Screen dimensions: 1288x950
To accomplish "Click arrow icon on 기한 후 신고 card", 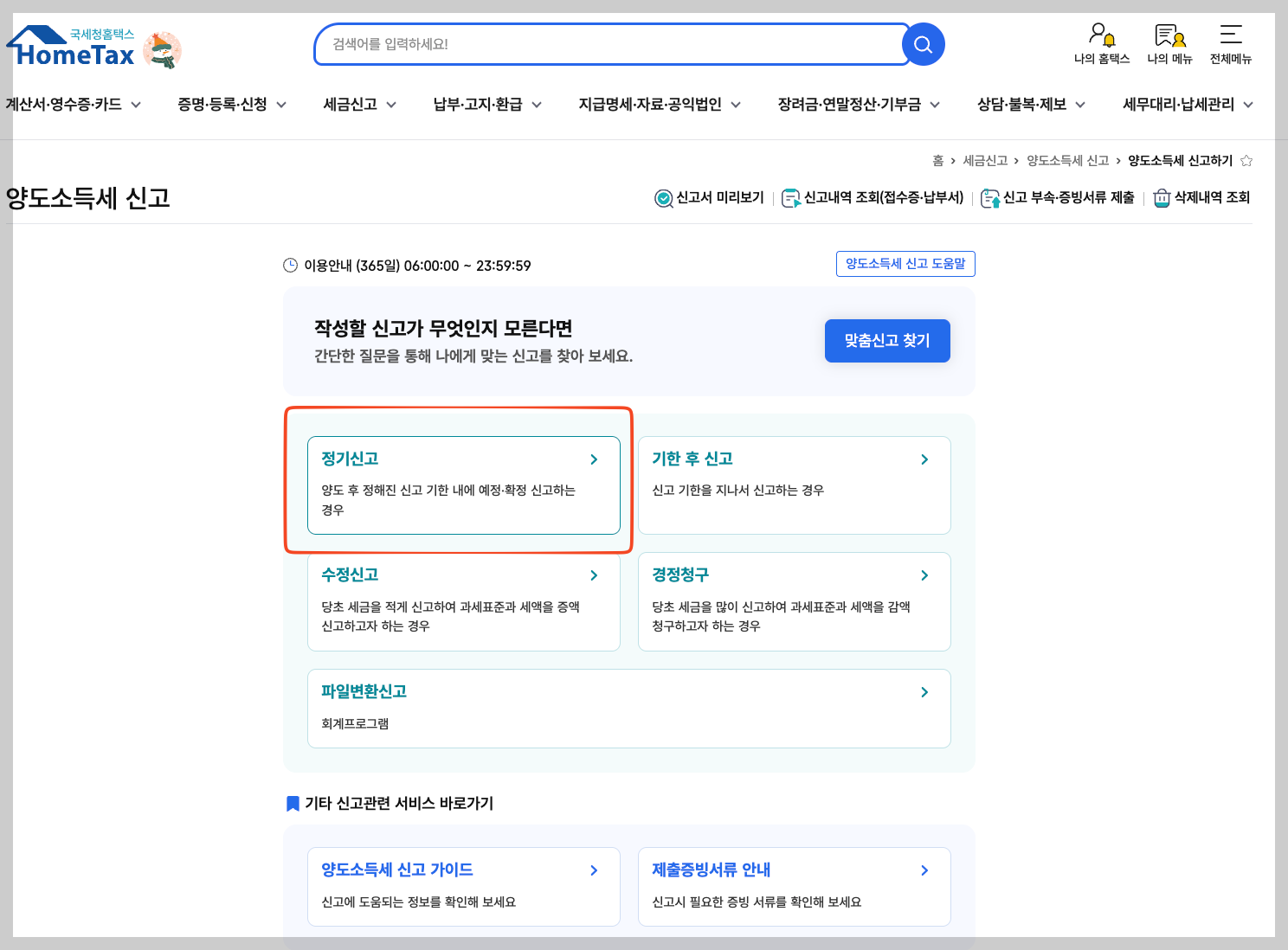I will 924,459.
